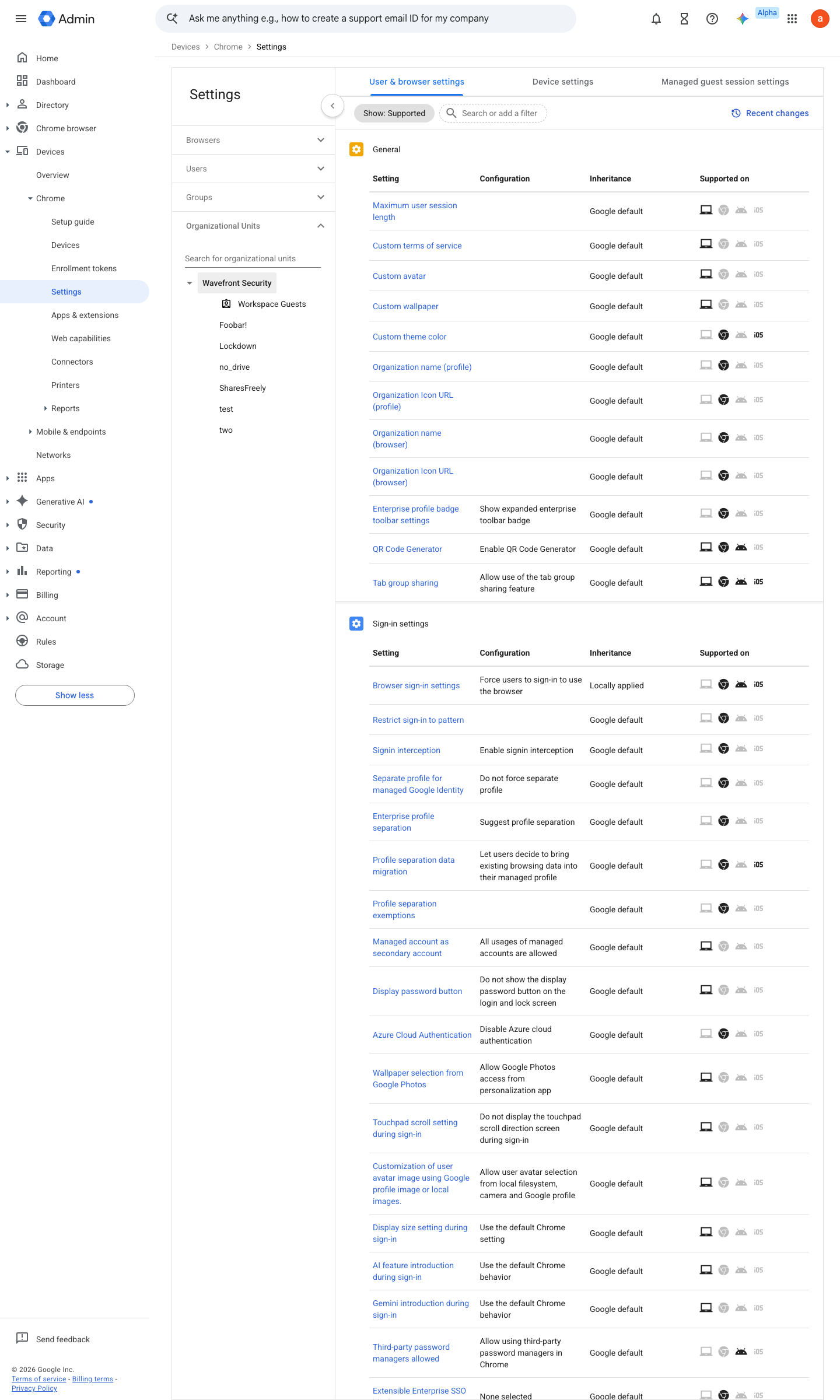Click the Google Admin logo
The image size is (840, 1400).
(66, 19)
